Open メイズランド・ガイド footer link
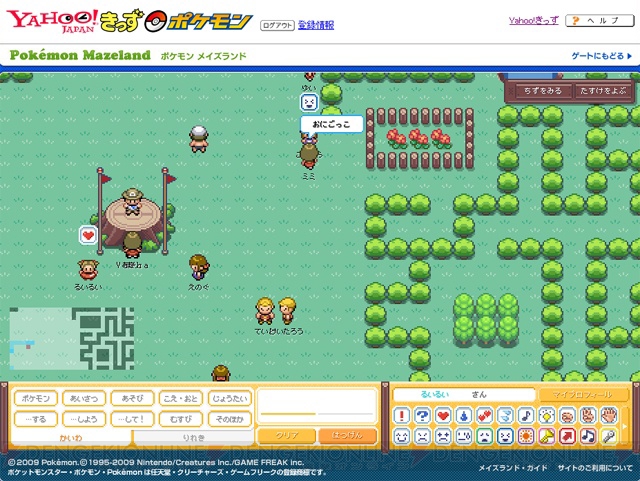This screenshot has height=481, width=640. pos(513,468)
